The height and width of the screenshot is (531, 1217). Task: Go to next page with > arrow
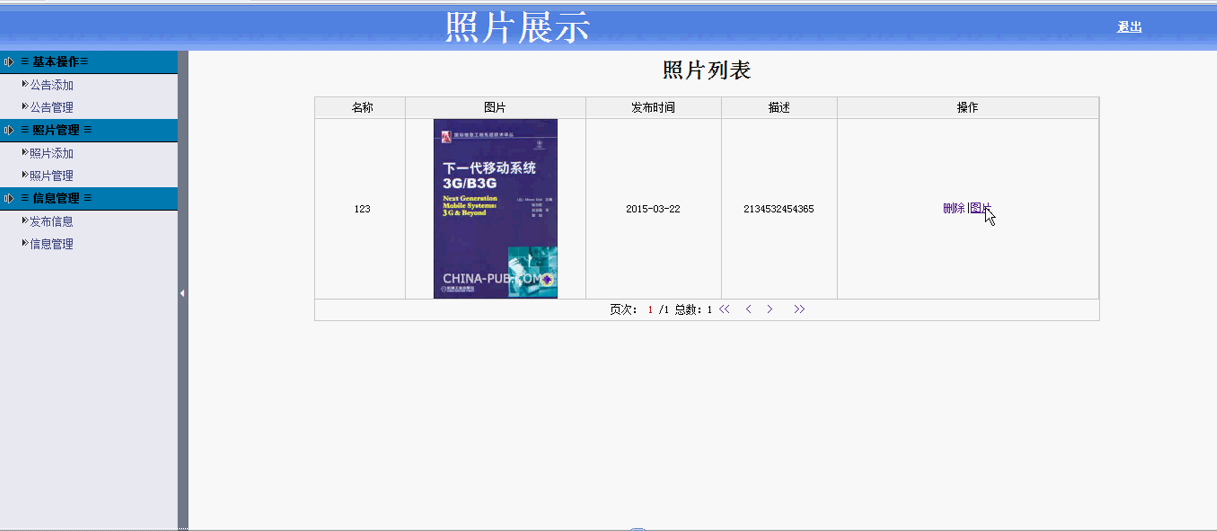click(x=770, y=309)
